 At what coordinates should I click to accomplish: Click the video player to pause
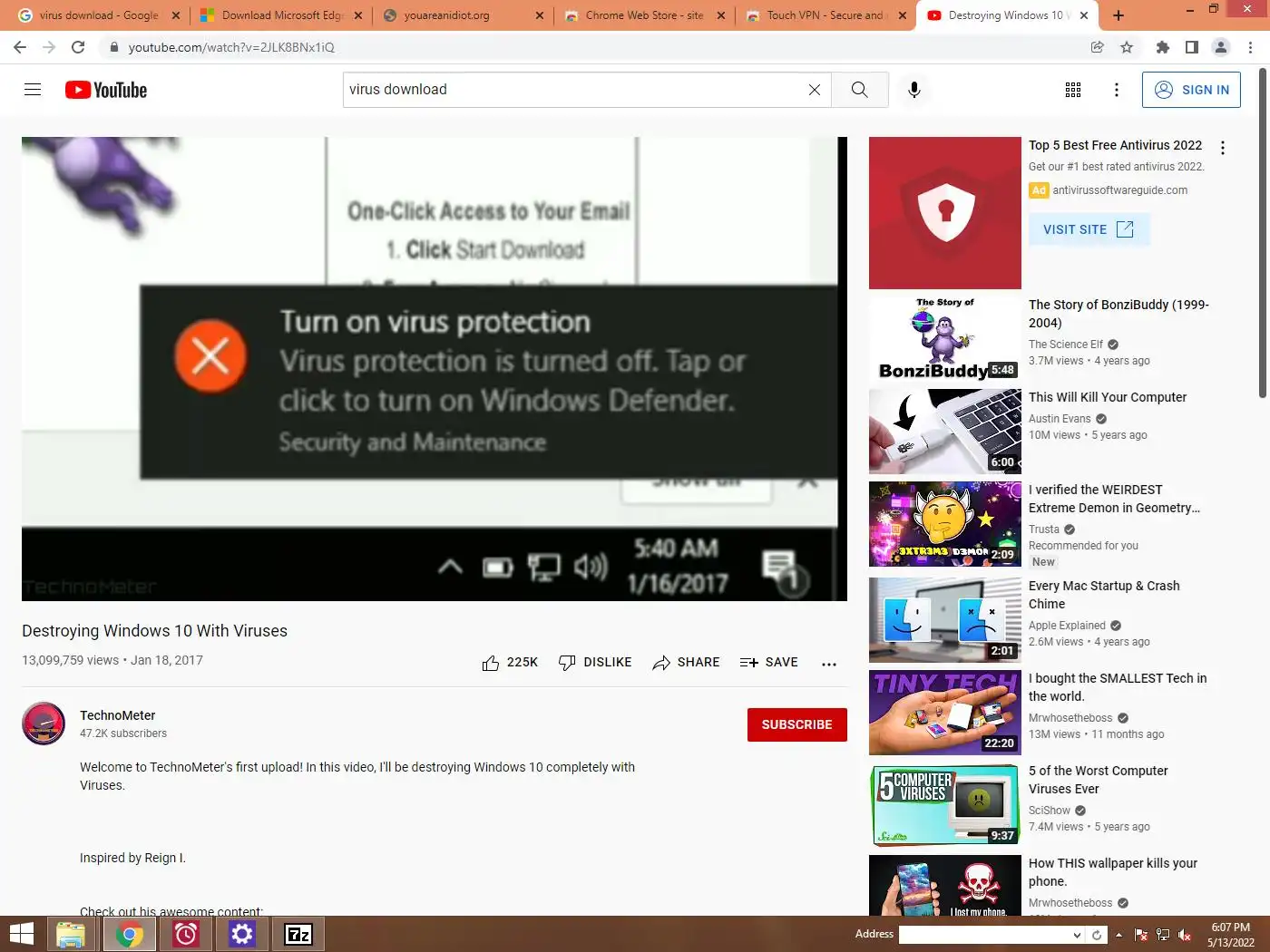[x=434, y=368]
